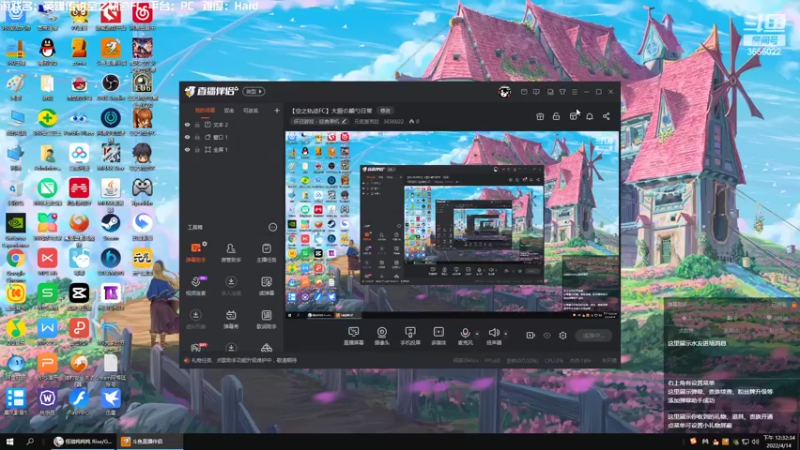Click the greyed download tool in the second toolbox row
Screen dimensions: 800x450
click(x=231, y=286)
